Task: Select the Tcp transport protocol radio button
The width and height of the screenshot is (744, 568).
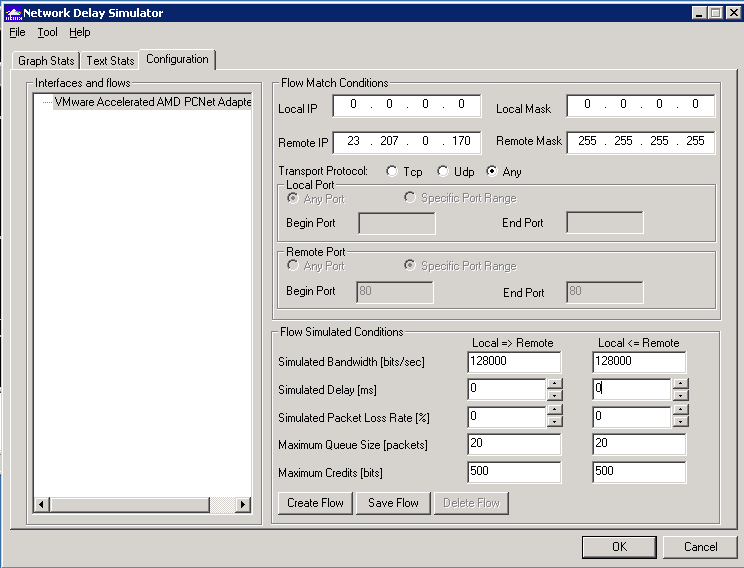Action: [x=392, y=172]
